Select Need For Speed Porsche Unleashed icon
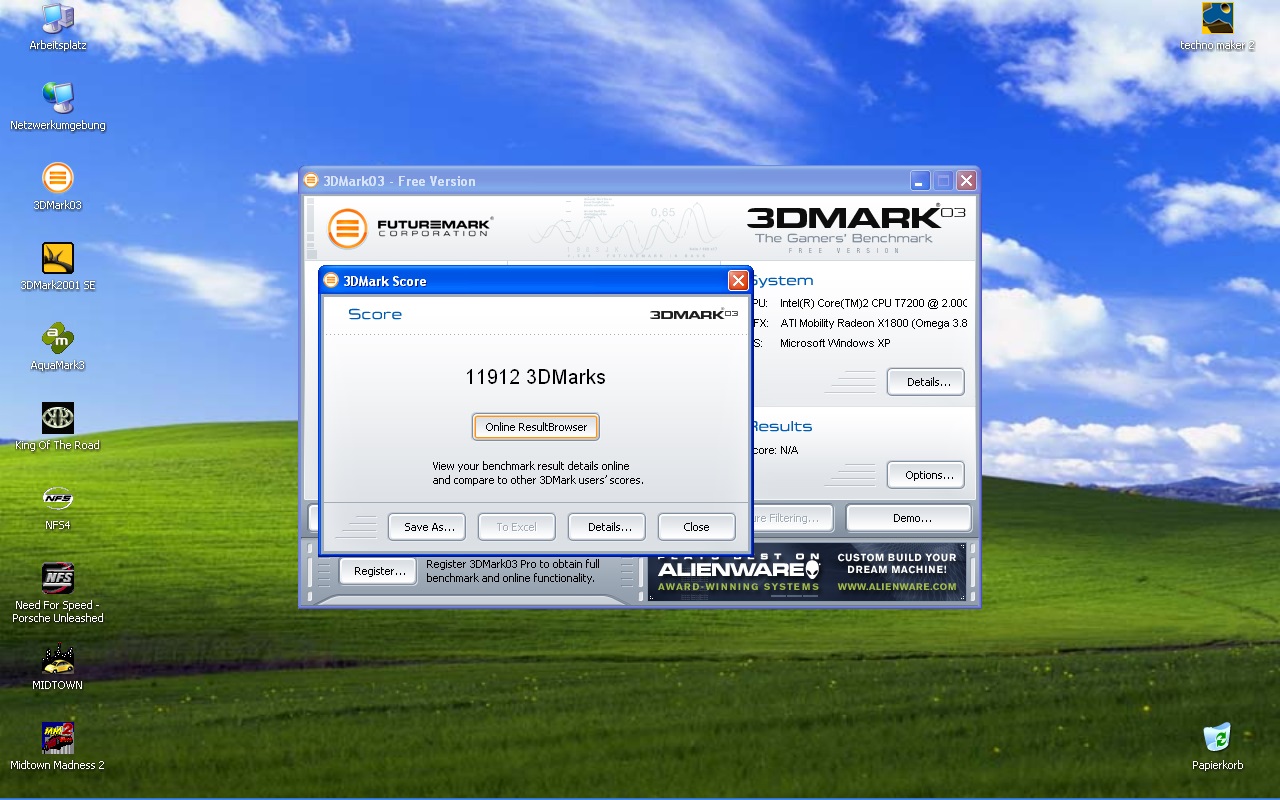 (58, 593)
